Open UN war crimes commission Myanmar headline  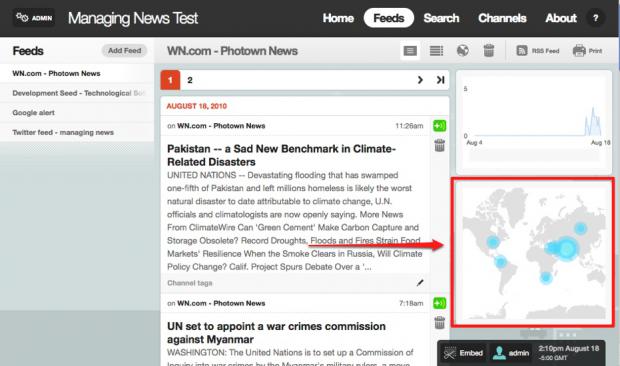276,333
